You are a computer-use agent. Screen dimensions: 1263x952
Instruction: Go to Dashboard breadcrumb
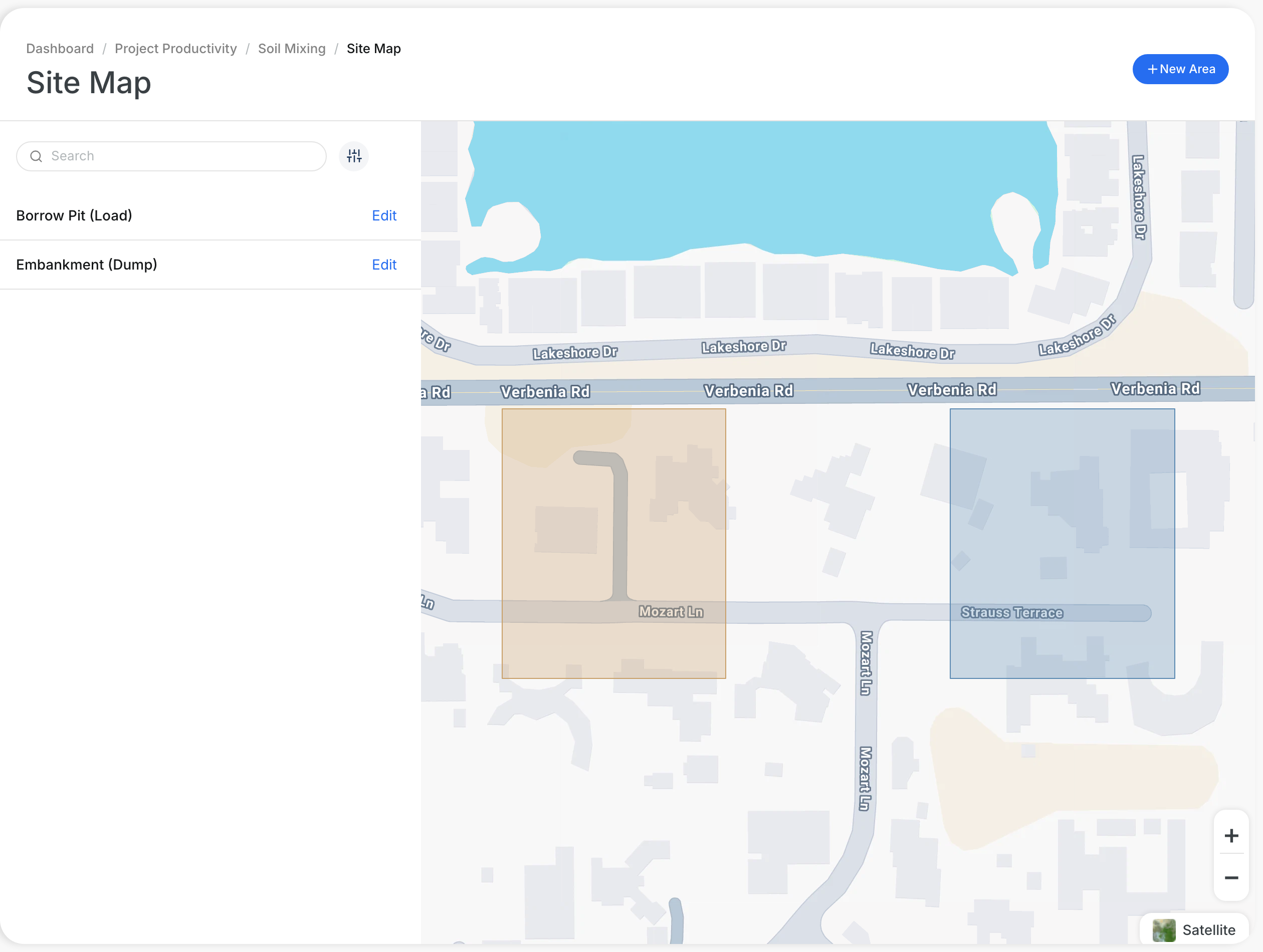pos(60,49)
